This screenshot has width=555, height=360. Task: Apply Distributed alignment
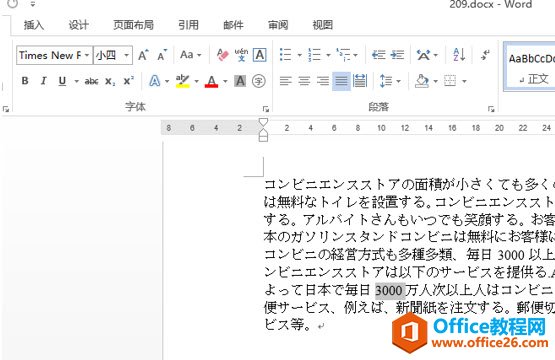pos(360,81)
